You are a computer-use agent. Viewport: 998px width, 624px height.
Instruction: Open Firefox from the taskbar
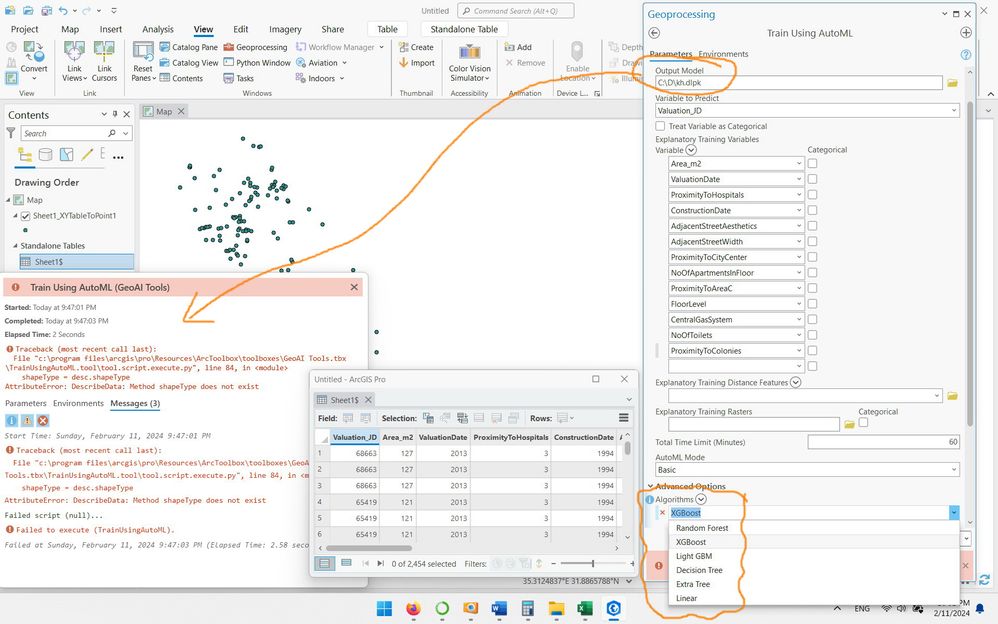(x=413, y=609)
